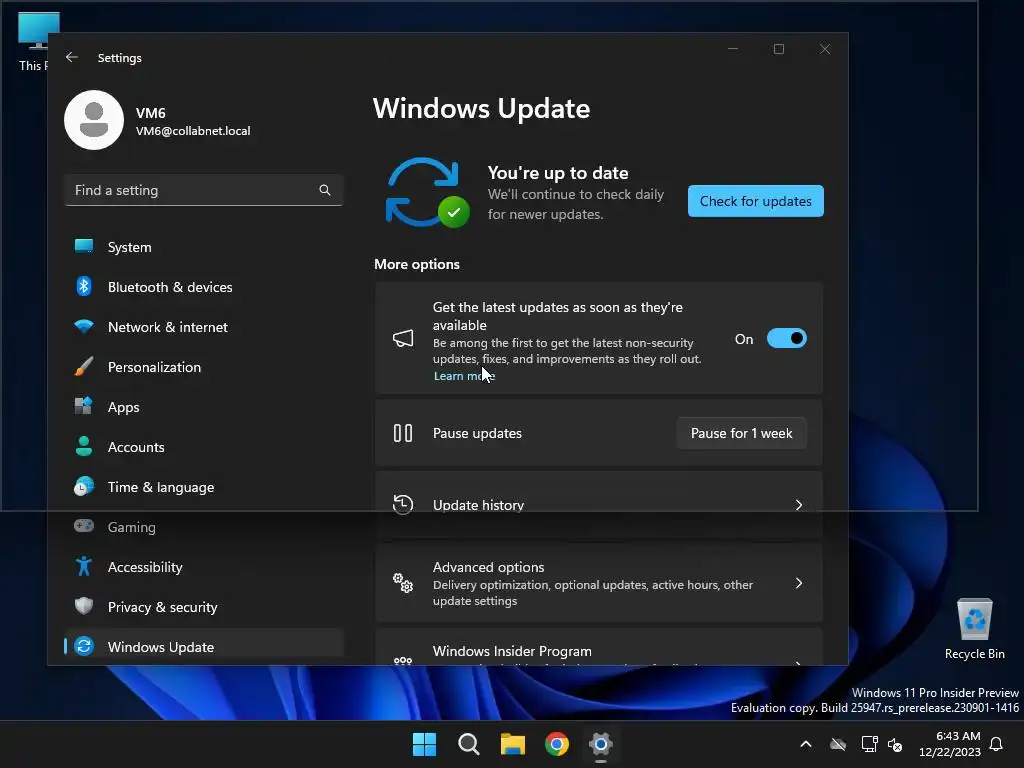Click the Privacy & security shield icon
This screenshot has width=1024, height=768.
pyautogui.click(x=84, y=606)
